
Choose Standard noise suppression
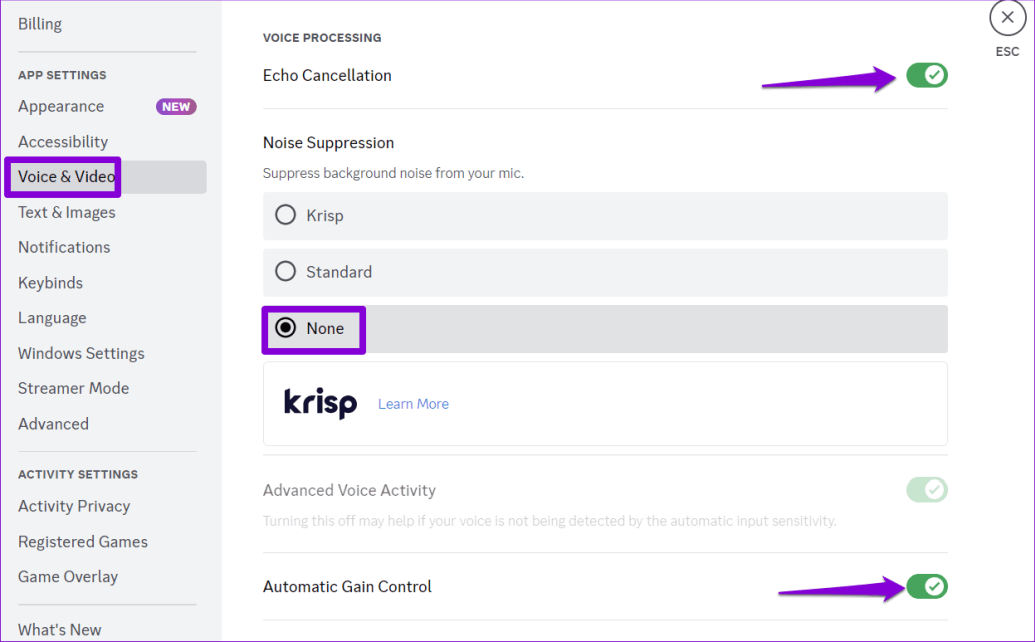click(285, 271)
